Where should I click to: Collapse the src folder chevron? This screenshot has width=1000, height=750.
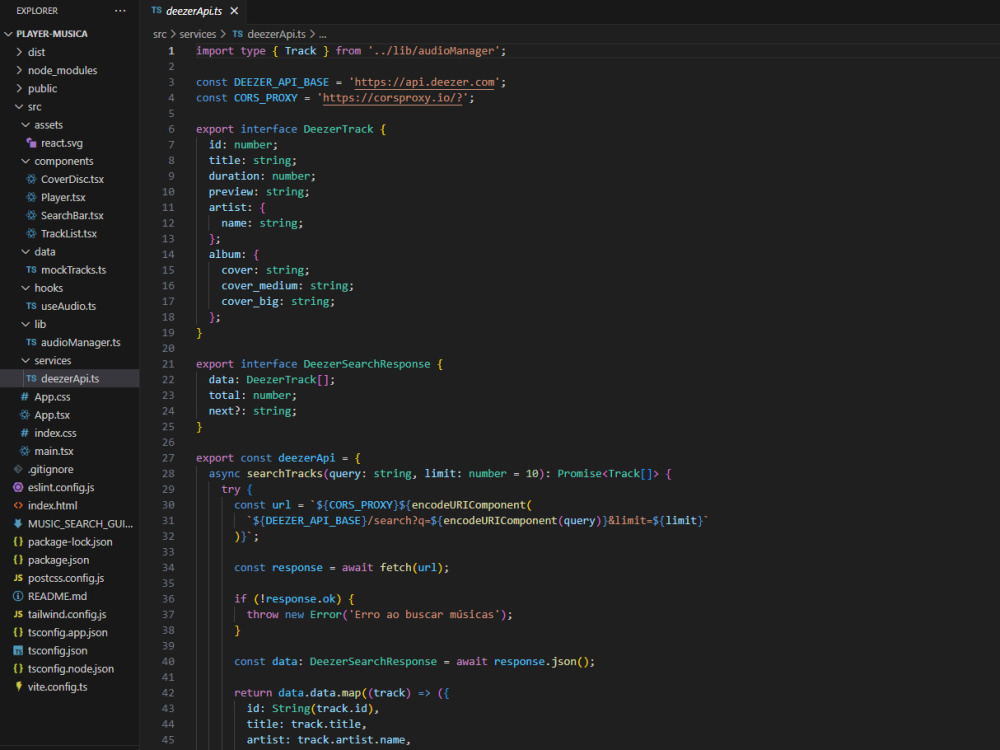click(x=18, y=107)
